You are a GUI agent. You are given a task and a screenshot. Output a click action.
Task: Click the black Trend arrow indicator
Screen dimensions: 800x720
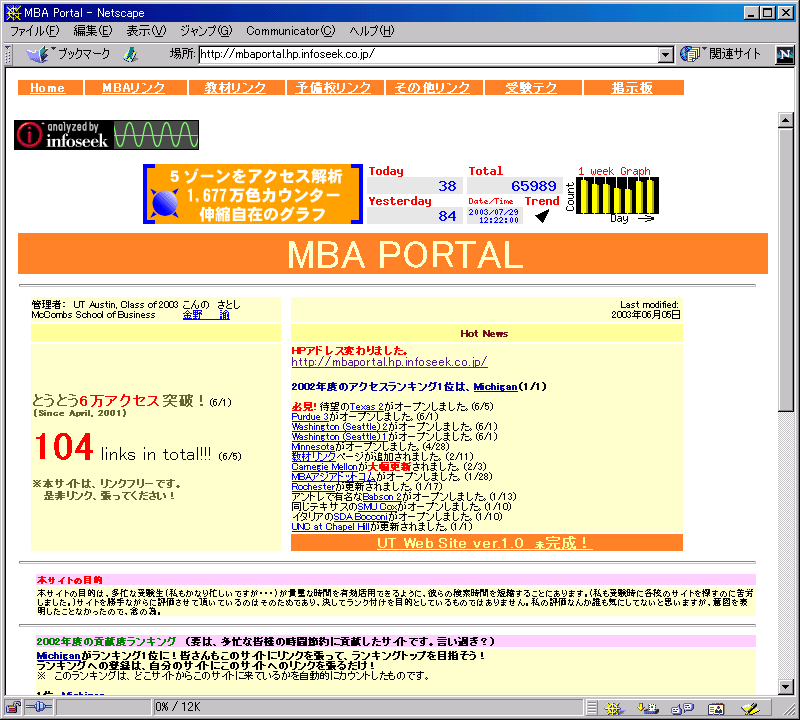(x=542, y=216)
